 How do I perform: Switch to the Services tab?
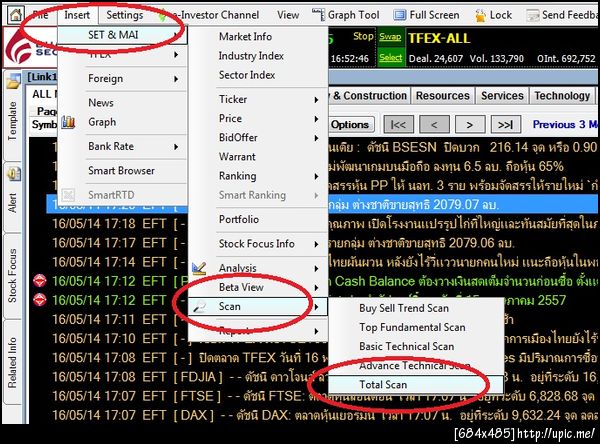point(502,96)
